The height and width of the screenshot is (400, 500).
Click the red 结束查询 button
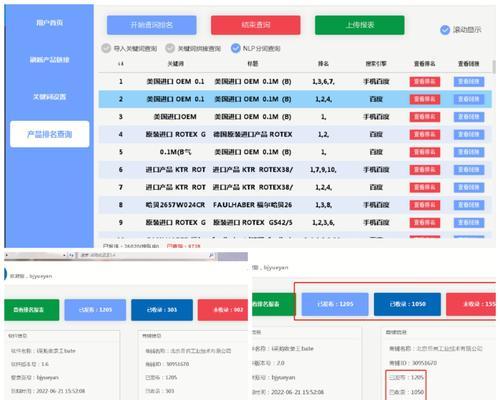point(256,25)
